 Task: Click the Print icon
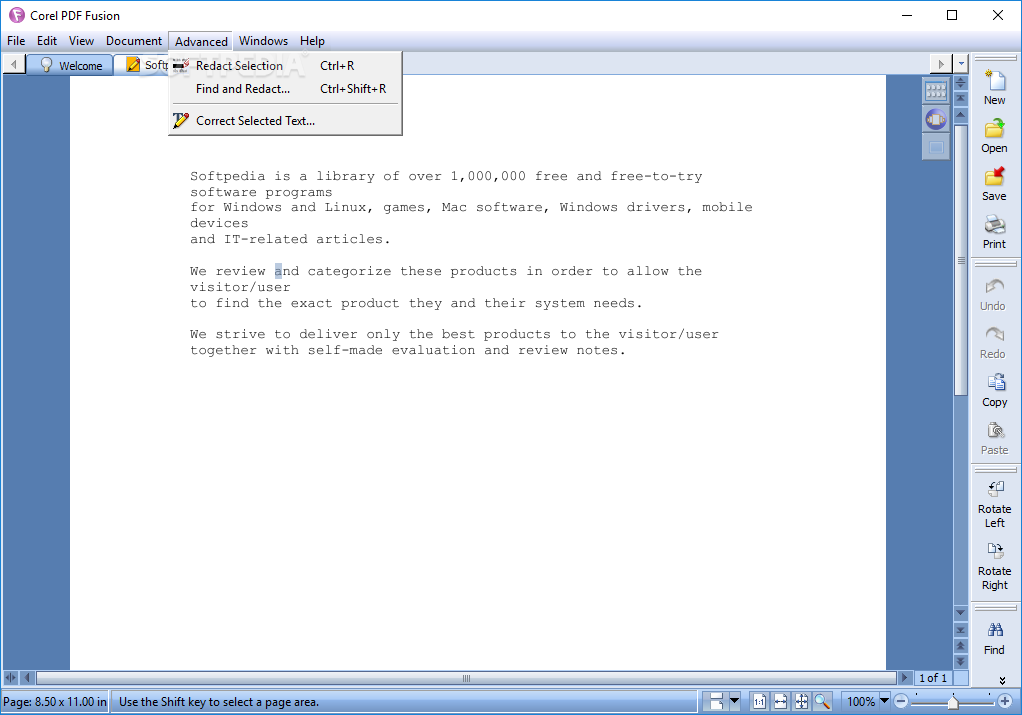[995, 225]
